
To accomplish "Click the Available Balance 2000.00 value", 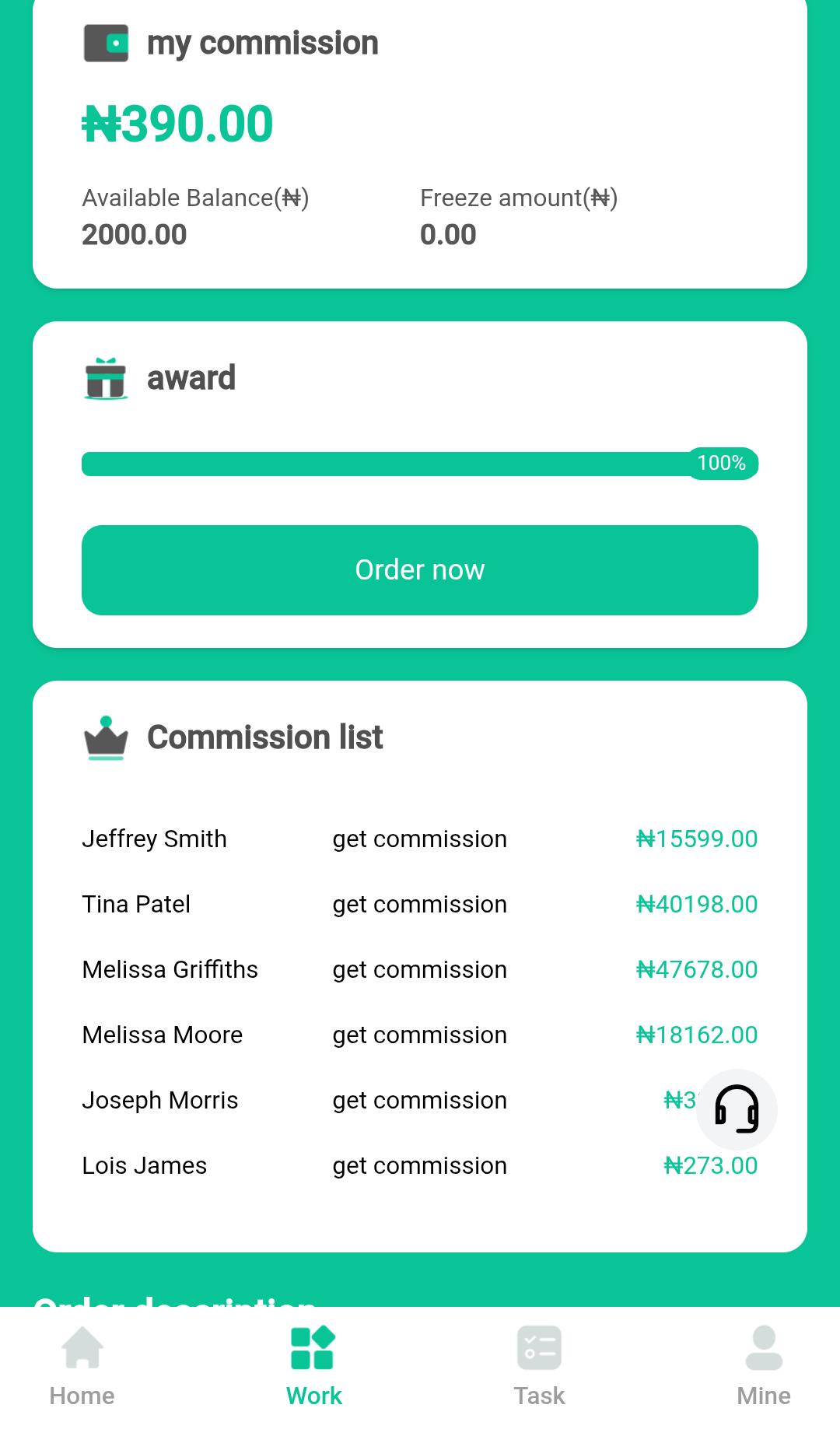I will (135, 235).
